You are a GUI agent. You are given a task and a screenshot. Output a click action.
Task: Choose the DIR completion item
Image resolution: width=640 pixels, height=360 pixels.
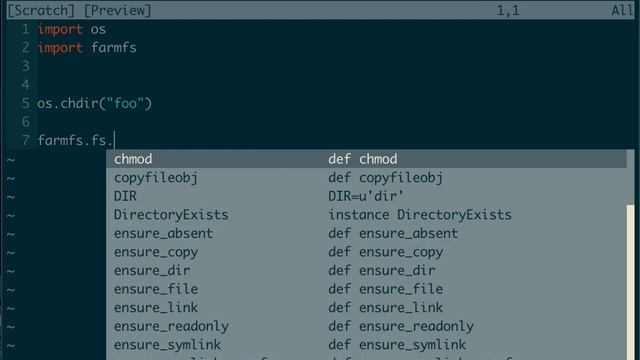pyautogui.click(x=125, y=196)
